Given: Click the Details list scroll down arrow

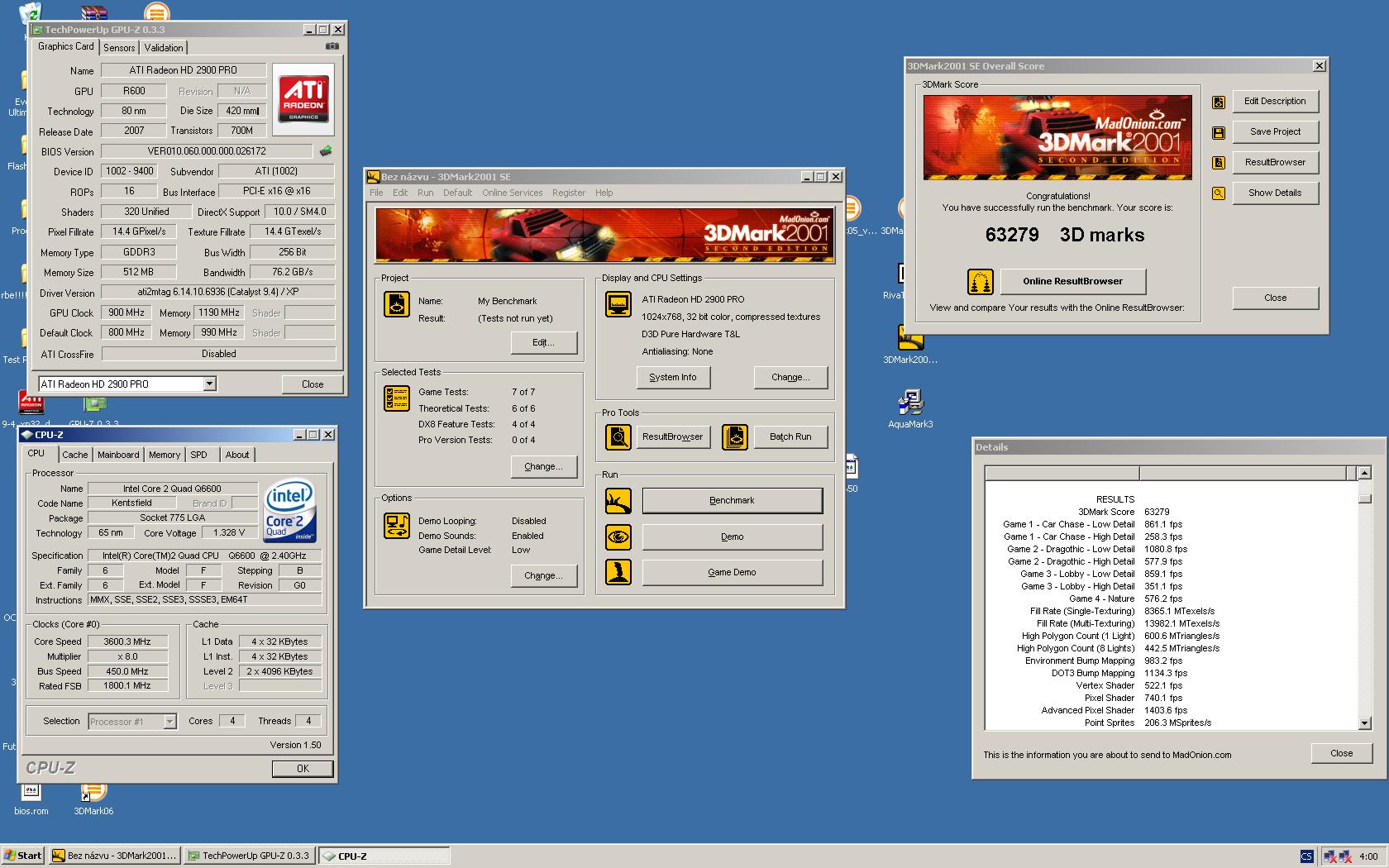Looking at the screenshot, I should pyautogui.click(x=1364, y=723).
